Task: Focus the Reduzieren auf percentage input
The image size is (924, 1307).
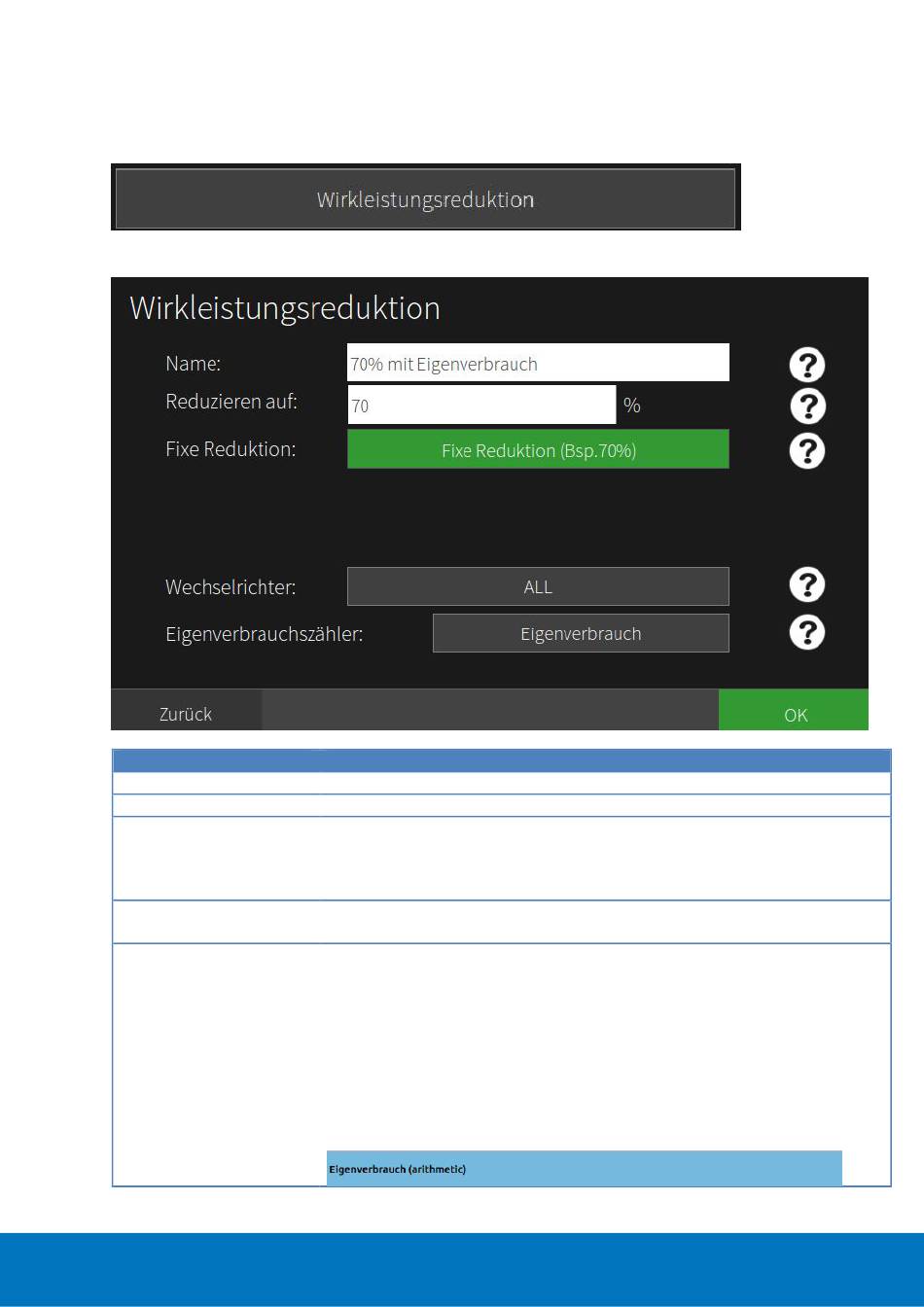Action: click(x=481, y=406)
